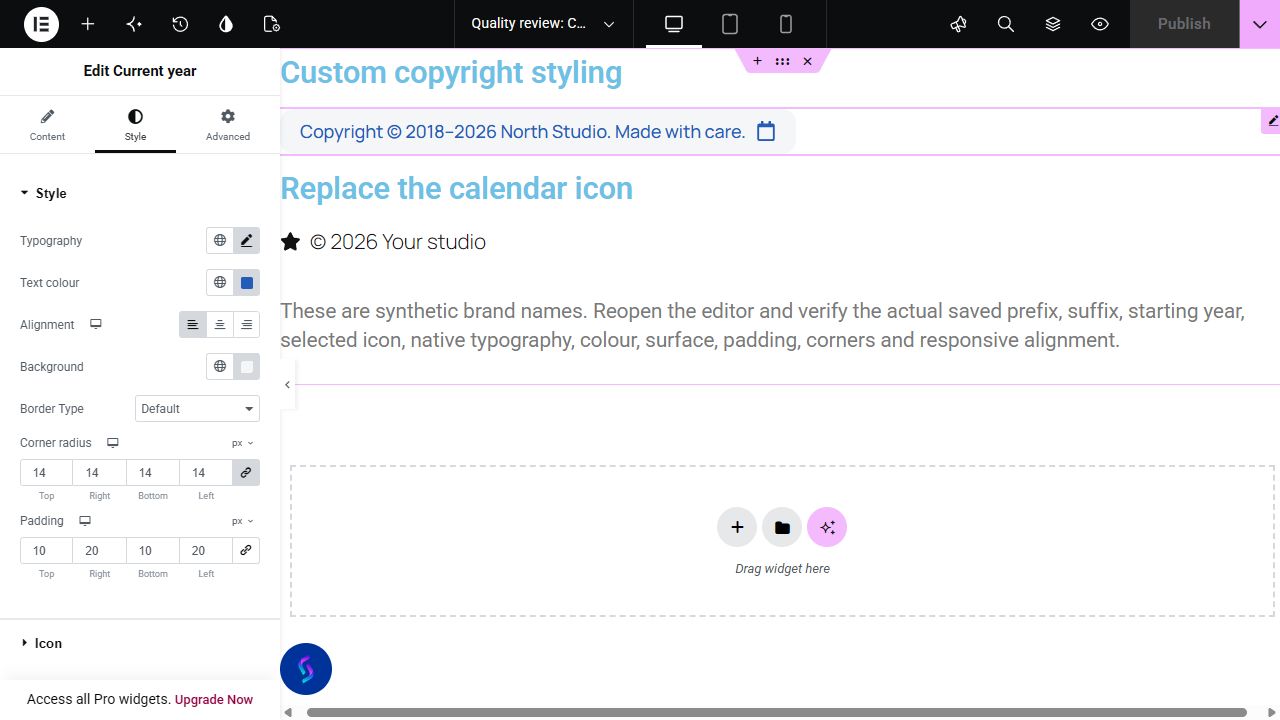The image size is (1280, 720).
Task: Switch to the Advanced tab
Action: pos(228,125)
